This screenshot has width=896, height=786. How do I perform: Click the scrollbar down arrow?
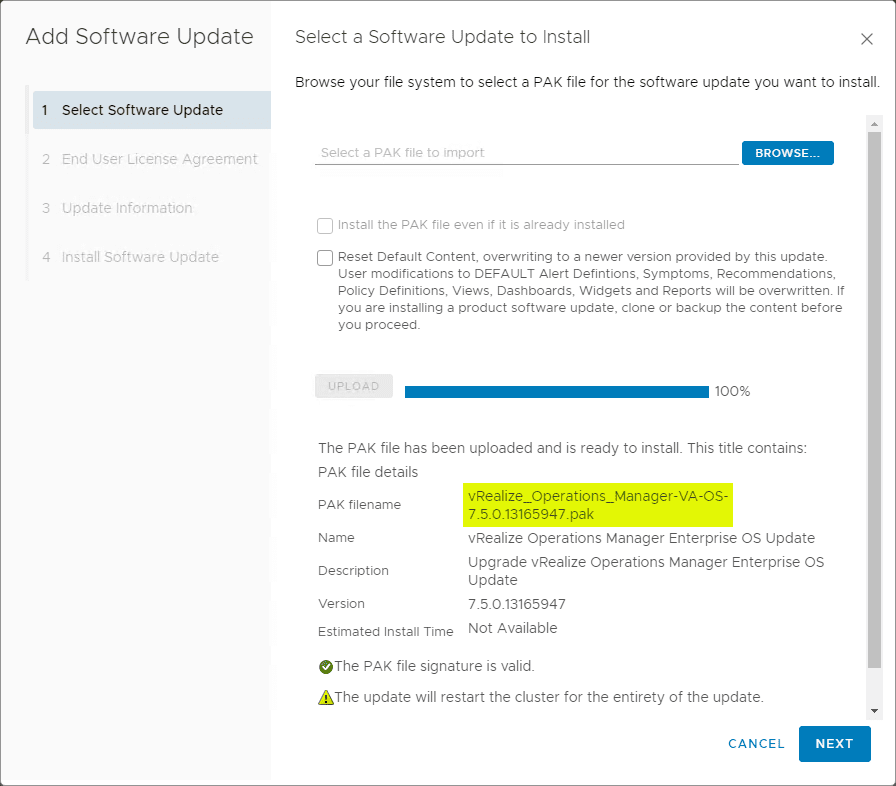coord(874,711)
